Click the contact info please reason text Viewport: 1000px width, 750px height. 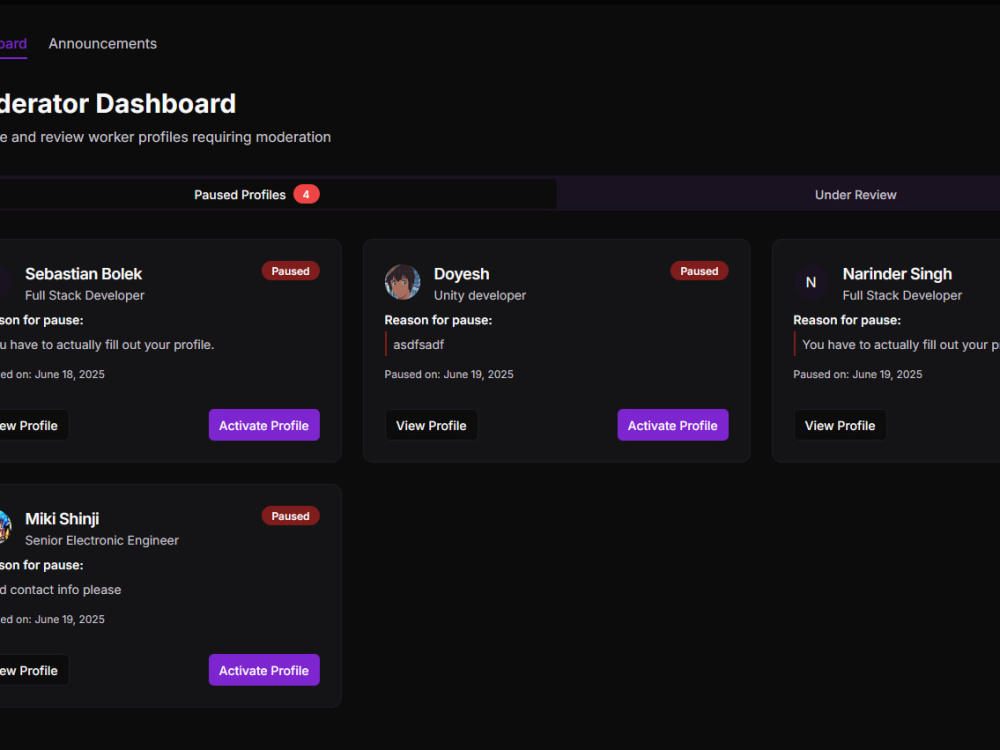point(61,589)
